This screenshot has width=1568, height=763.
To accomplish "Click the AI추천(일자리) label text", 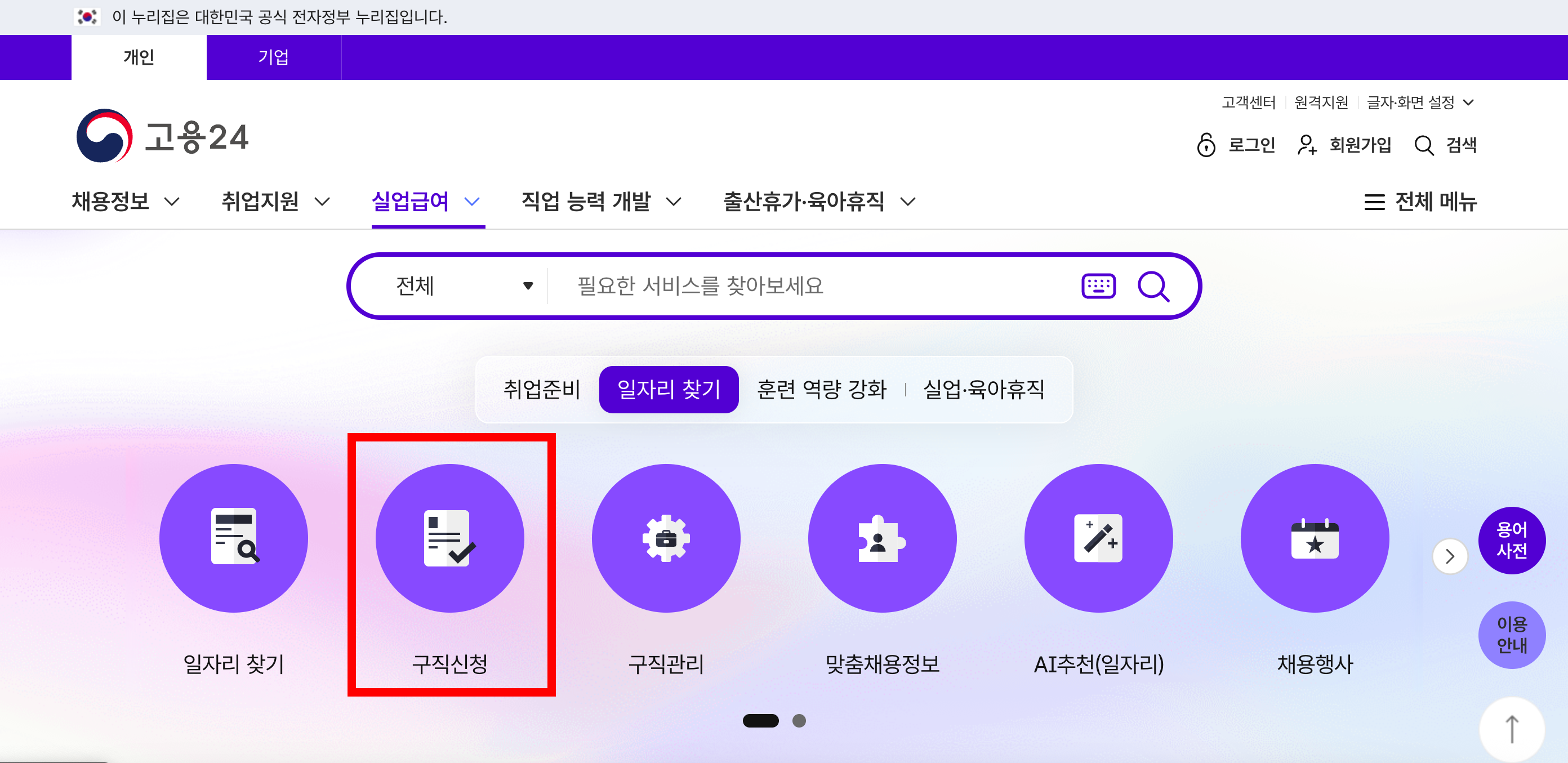I will (x=1098, y=664).
